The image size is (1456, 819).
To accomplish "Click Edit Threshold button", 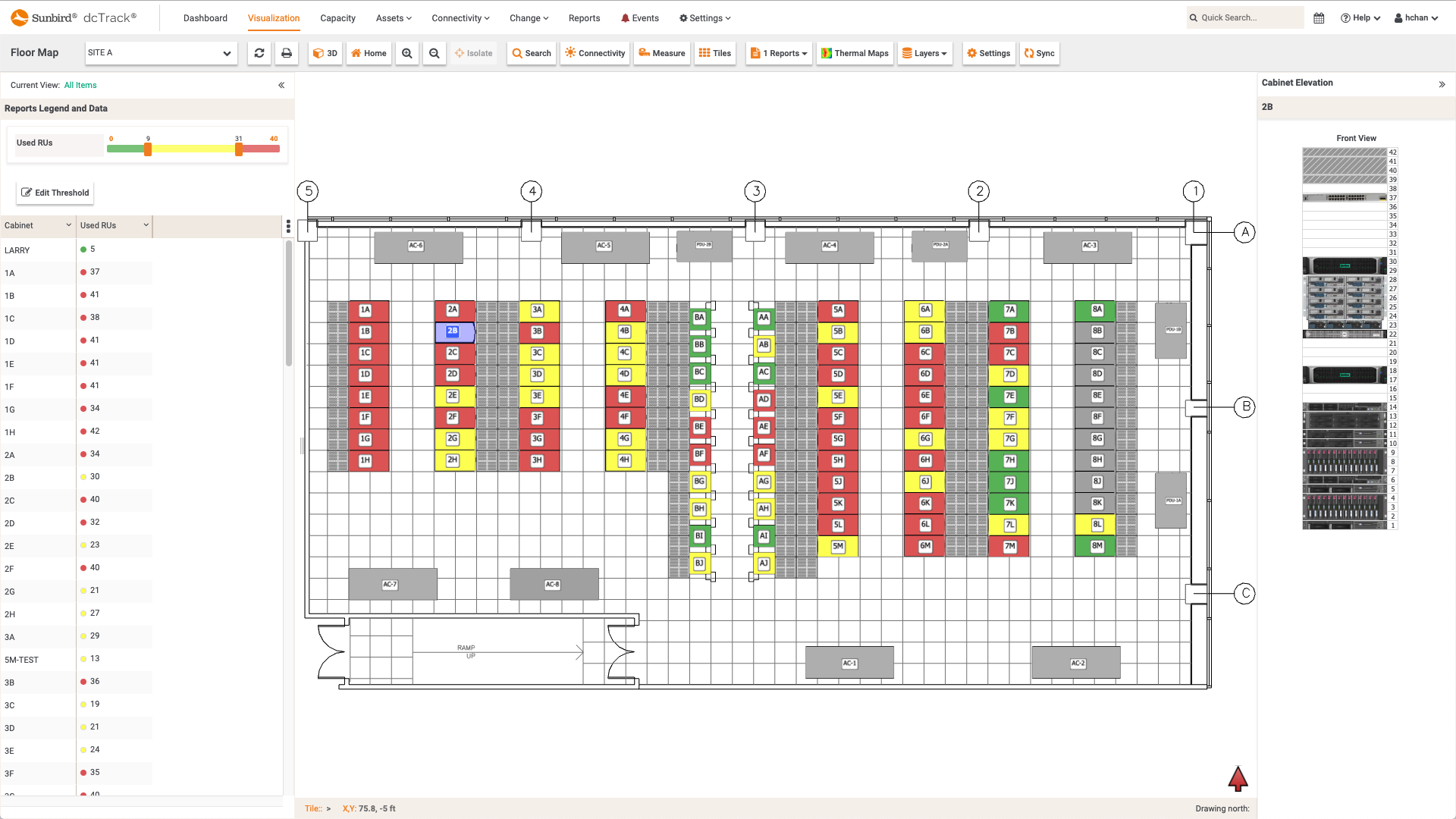I will point(55,192).
